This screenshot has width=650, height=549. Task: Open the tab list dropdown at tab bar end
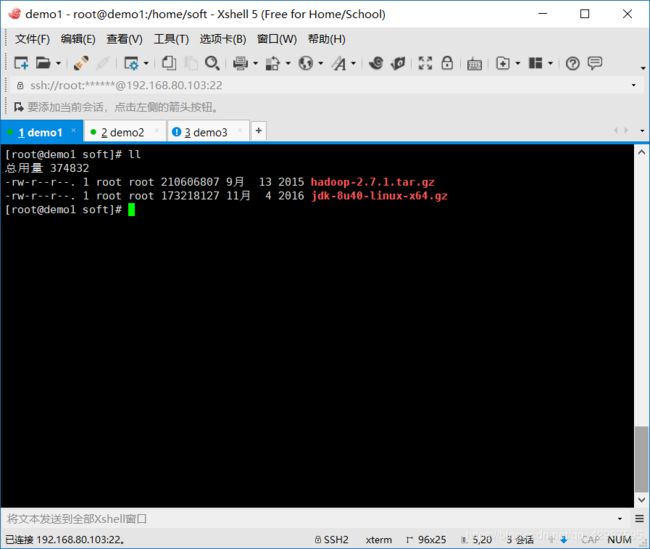point(642,131)
